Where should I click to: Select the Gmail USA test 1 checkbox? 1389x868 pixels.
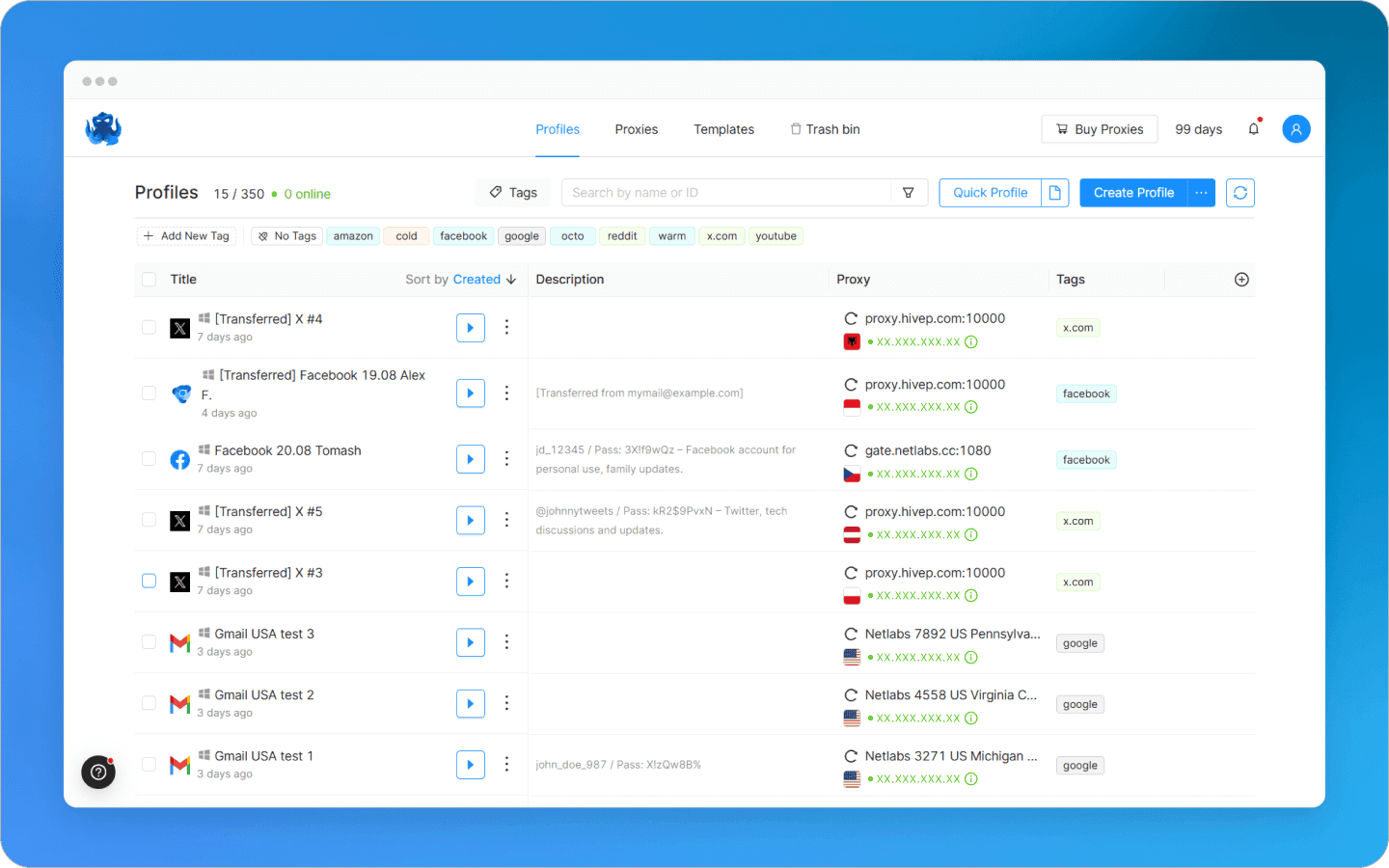point(149,764)
